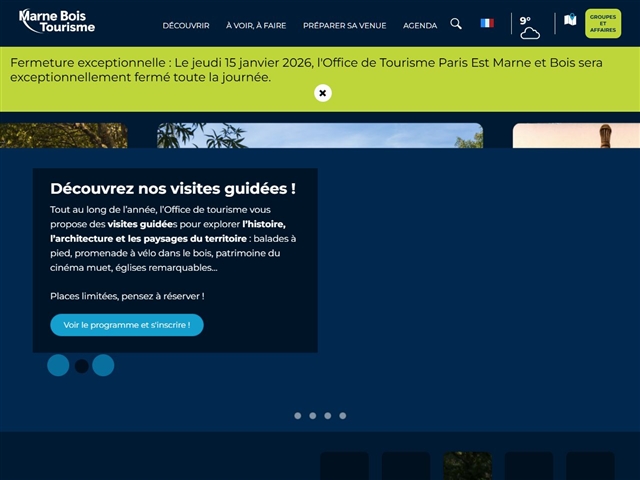Go to the Agenda menu item
640x480 pixels.
click(x=420, y=25)
